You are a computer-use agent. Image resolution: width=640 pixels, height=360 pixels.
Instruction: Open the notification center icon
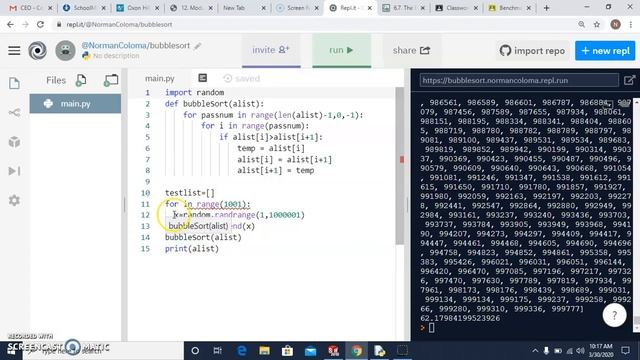click(x=625, y=350)
